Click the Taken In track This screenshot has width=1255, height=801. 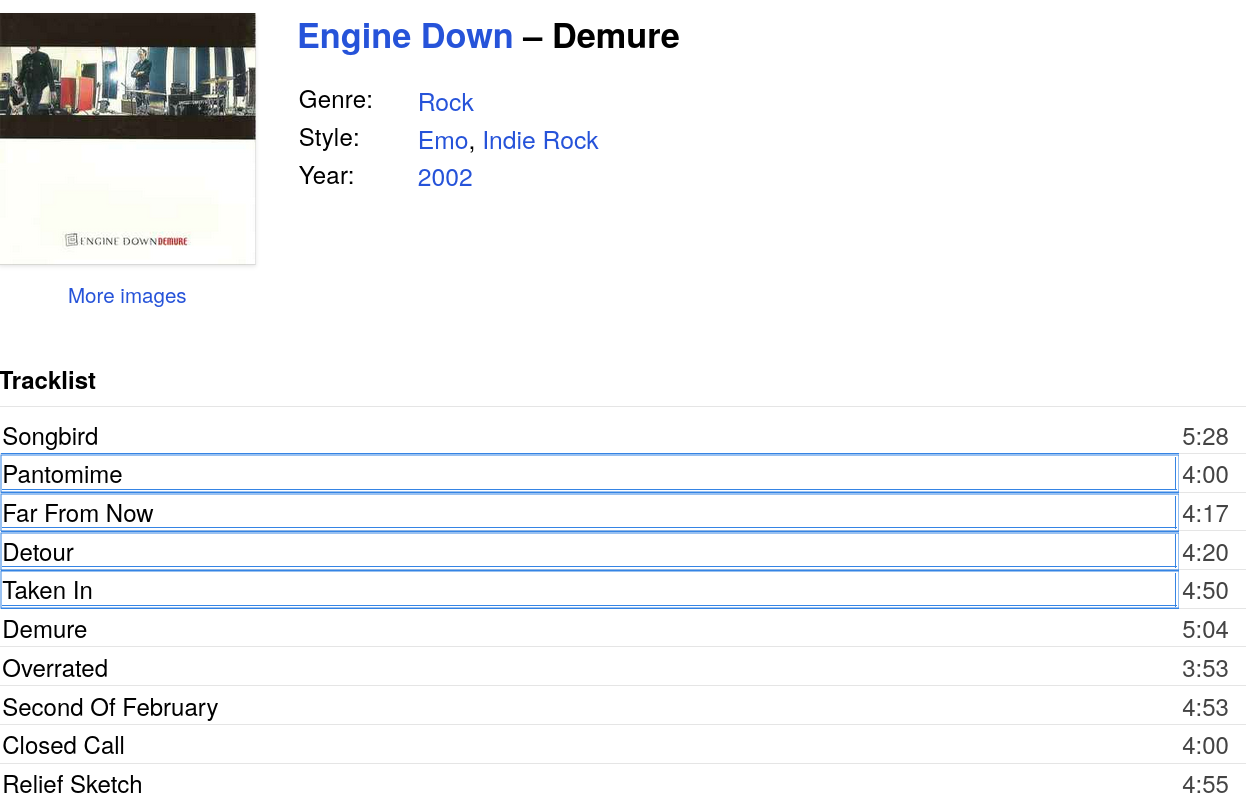coord(48,591)
